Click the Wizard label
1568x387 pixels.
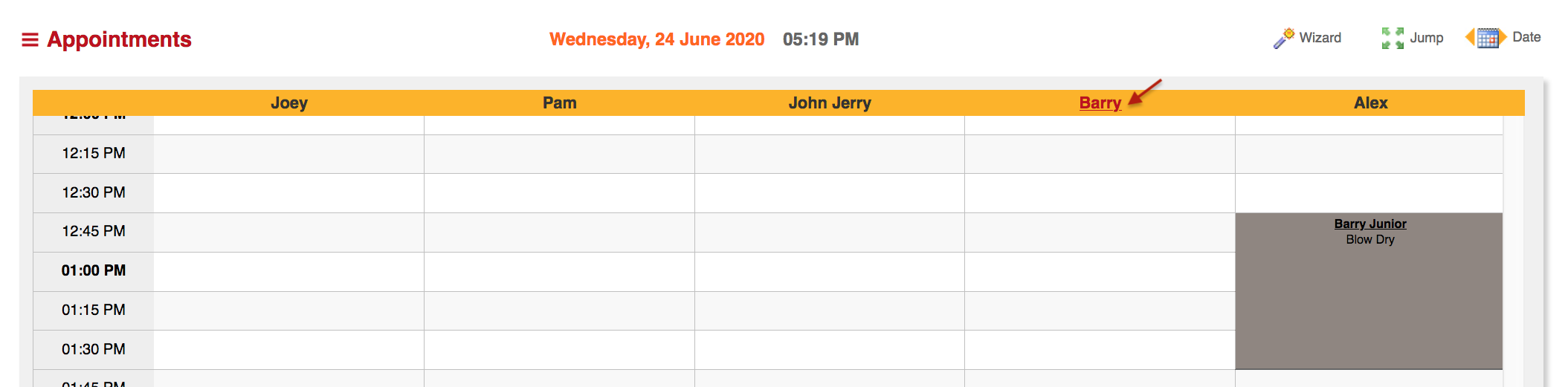click(1320, 38)
